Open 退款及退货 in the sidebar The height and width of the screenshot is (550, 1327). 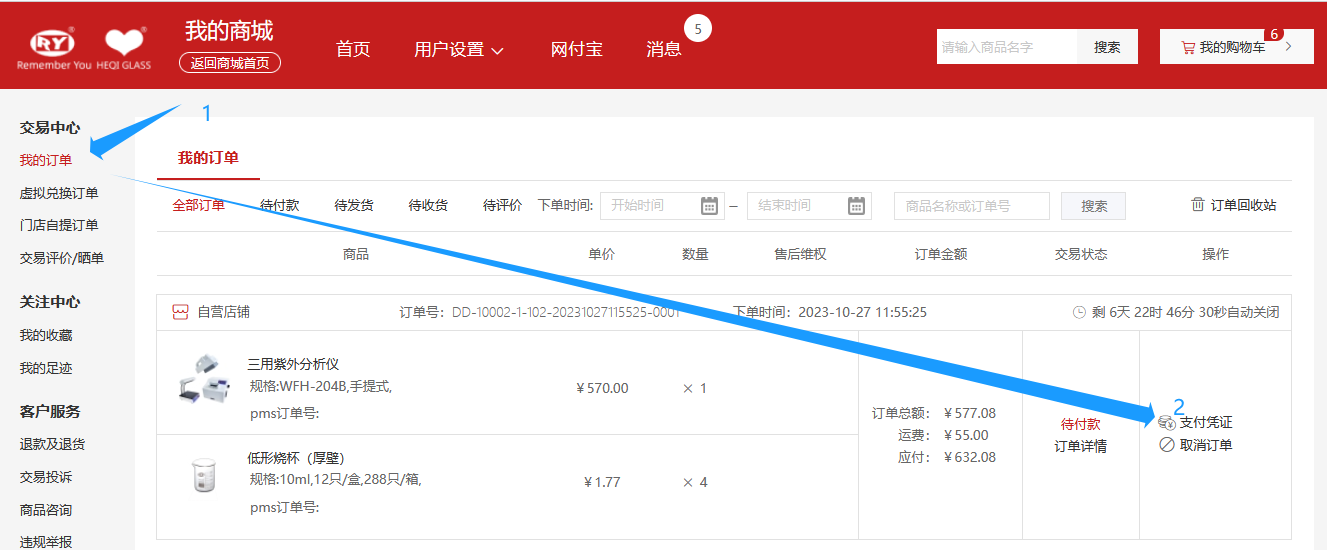tap(52, 444)
